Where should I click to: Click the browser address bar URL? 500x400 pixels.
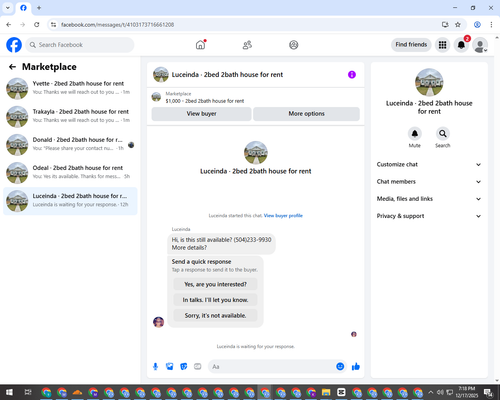(117, 25)
